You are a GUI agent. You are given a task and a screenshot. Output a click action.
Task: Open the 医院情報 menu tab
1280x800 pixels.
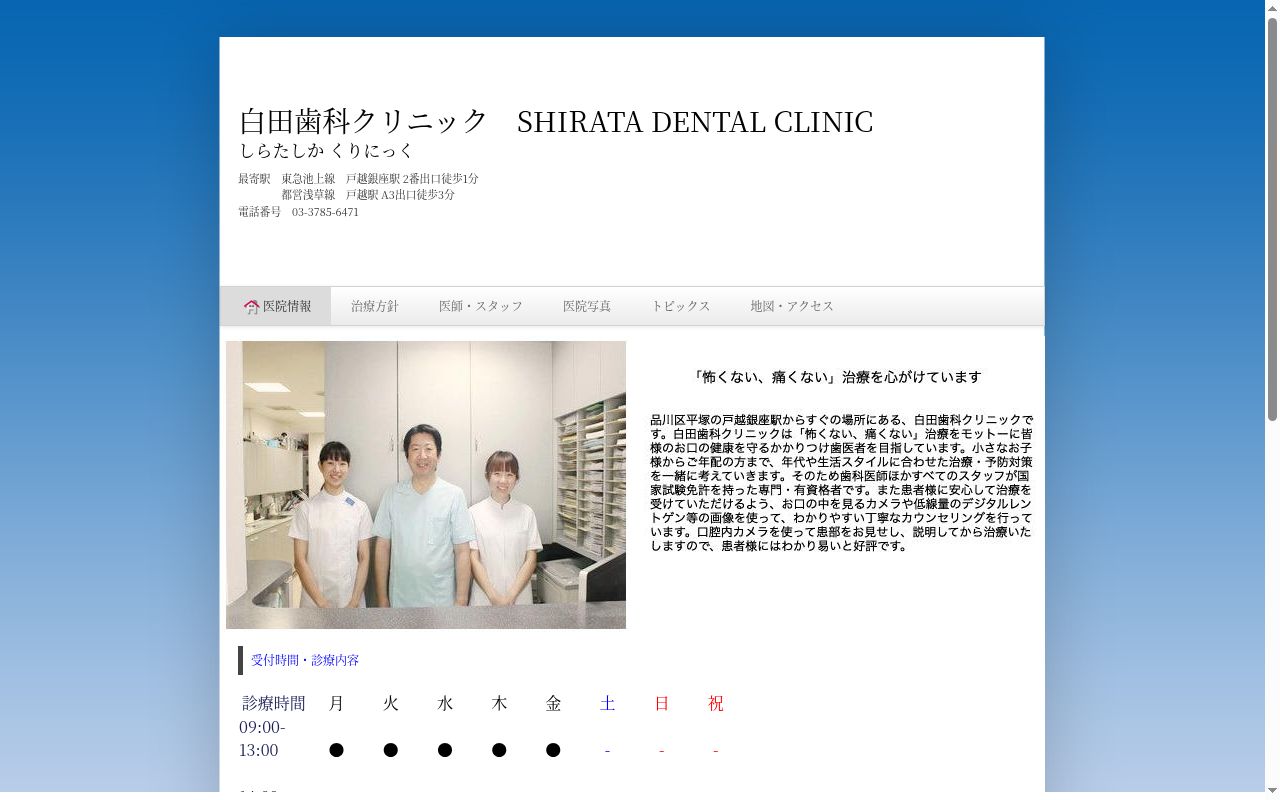coord(276,306)
